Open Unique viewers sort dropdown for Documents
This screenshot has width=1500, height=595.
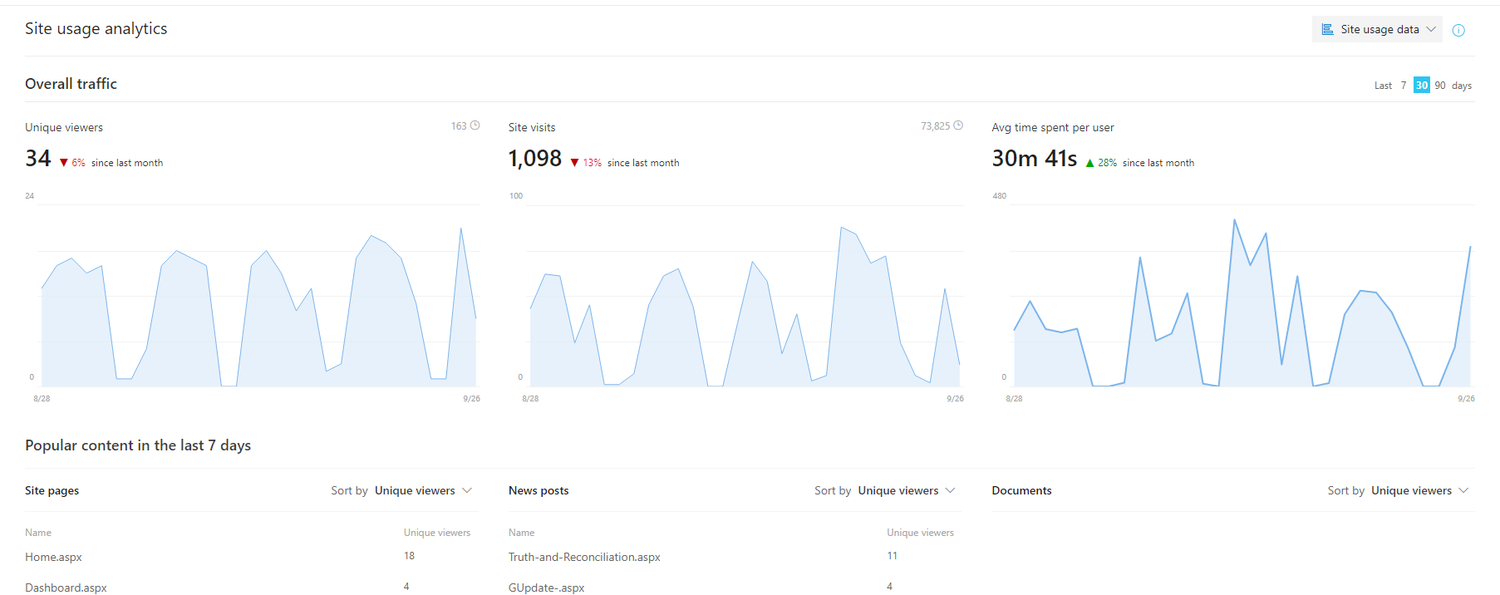pos(1411,490)
